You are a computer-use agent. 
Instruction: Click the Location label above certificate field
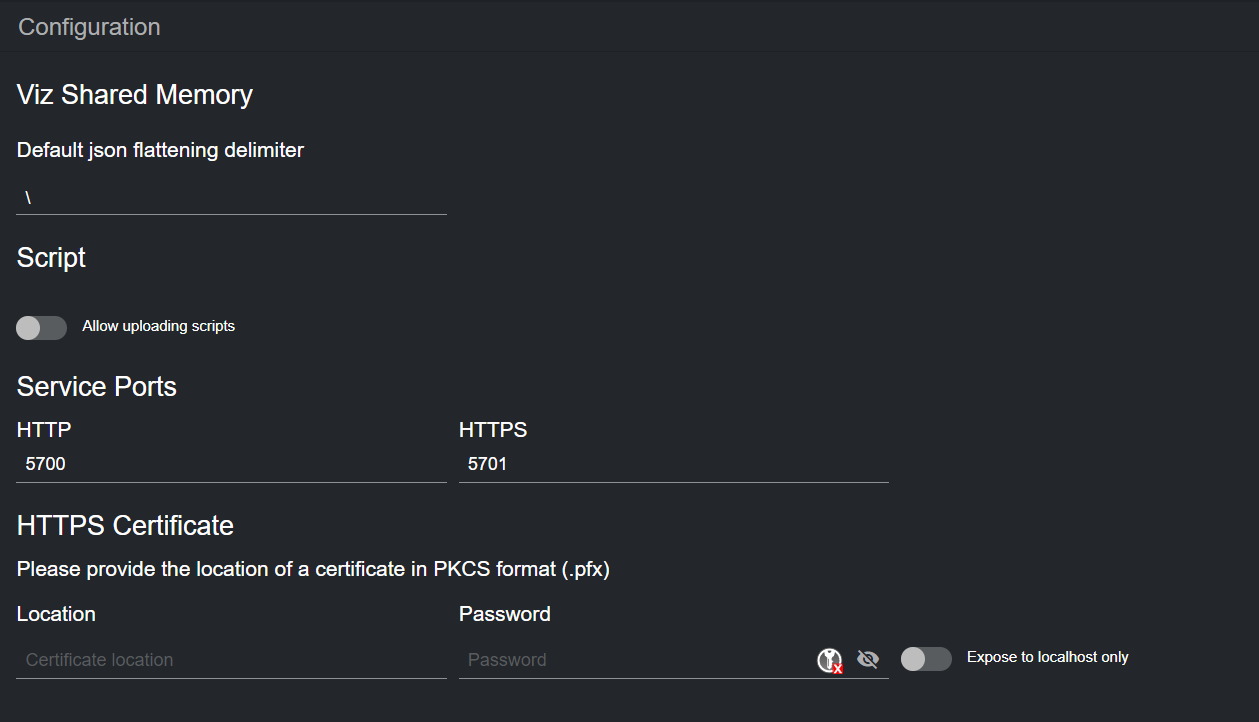coord(56,614)
